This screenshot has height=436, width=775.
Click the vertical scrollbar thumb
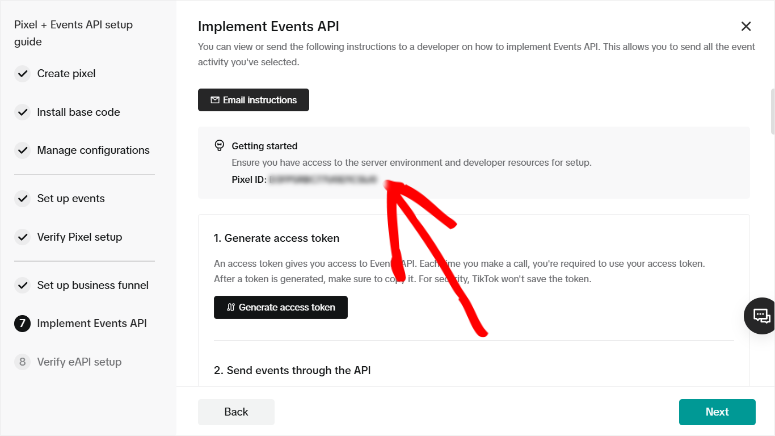771,112
